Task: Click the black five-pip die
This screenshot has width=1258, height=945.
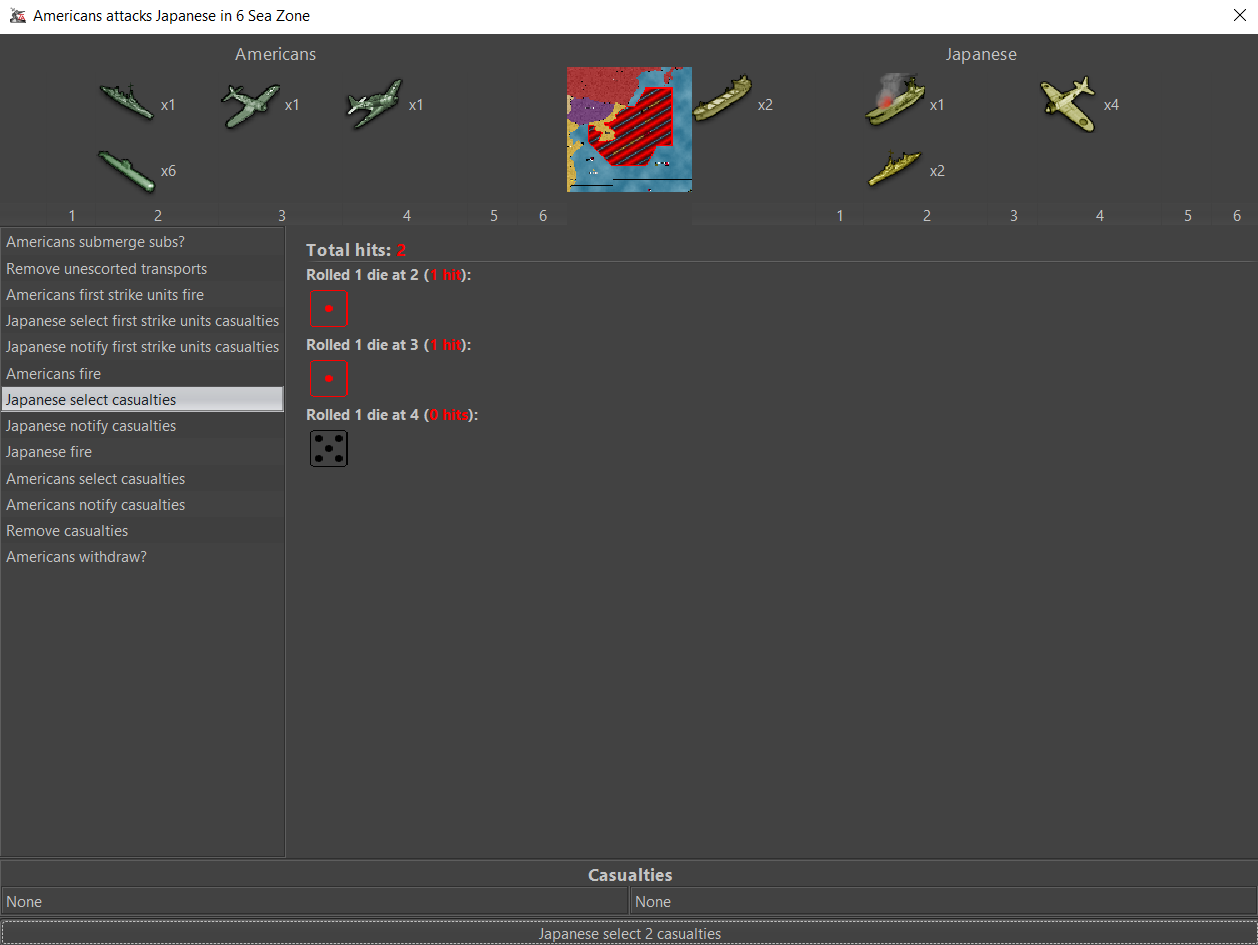Action: pos(328,449)
